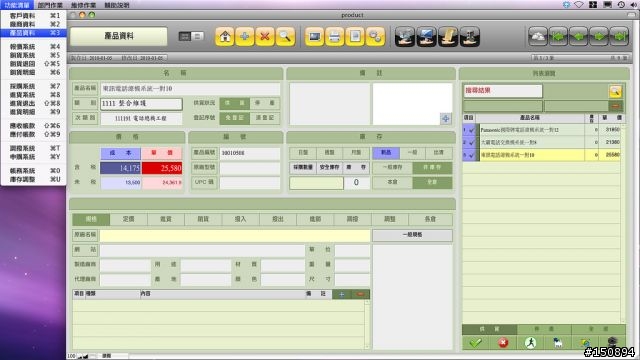Select the 本倉 warehouse toggle

(392, 182)
